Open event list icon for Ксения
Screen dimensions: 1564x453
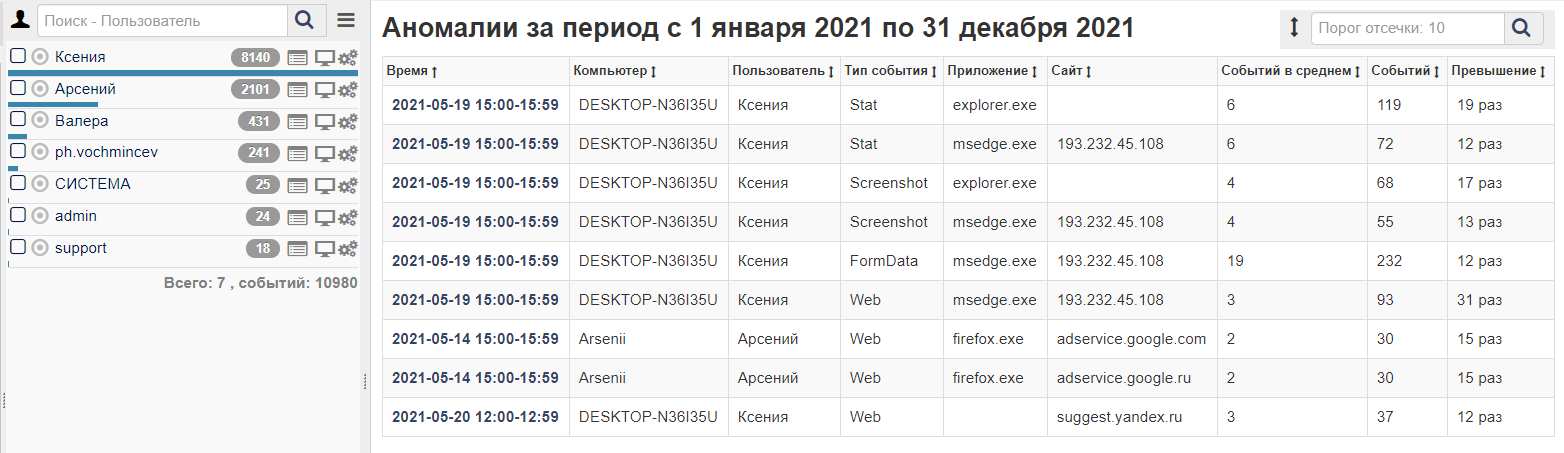coord(297,58)
